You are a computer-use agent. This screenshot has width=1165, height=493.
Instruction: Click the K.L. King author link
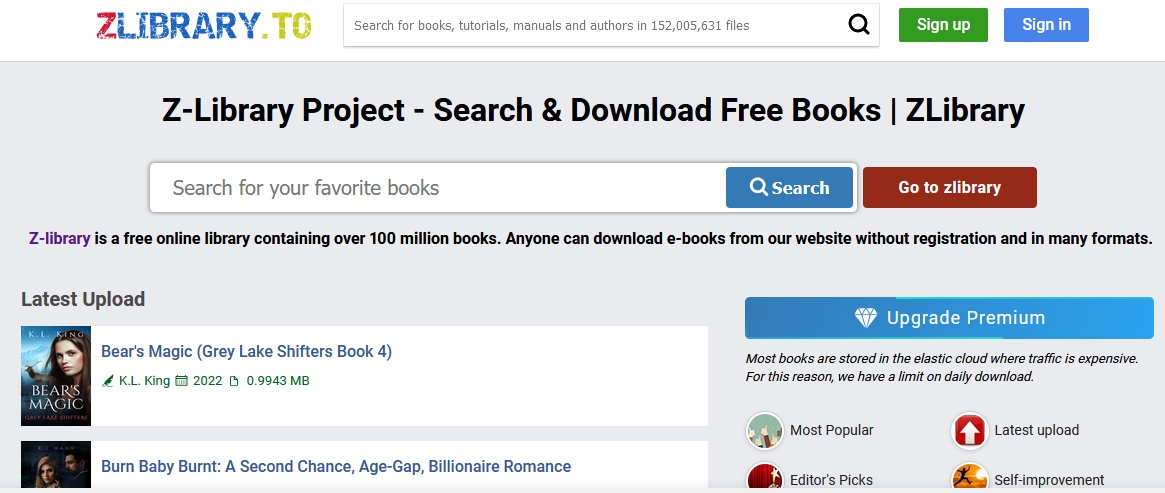point(144,381)
